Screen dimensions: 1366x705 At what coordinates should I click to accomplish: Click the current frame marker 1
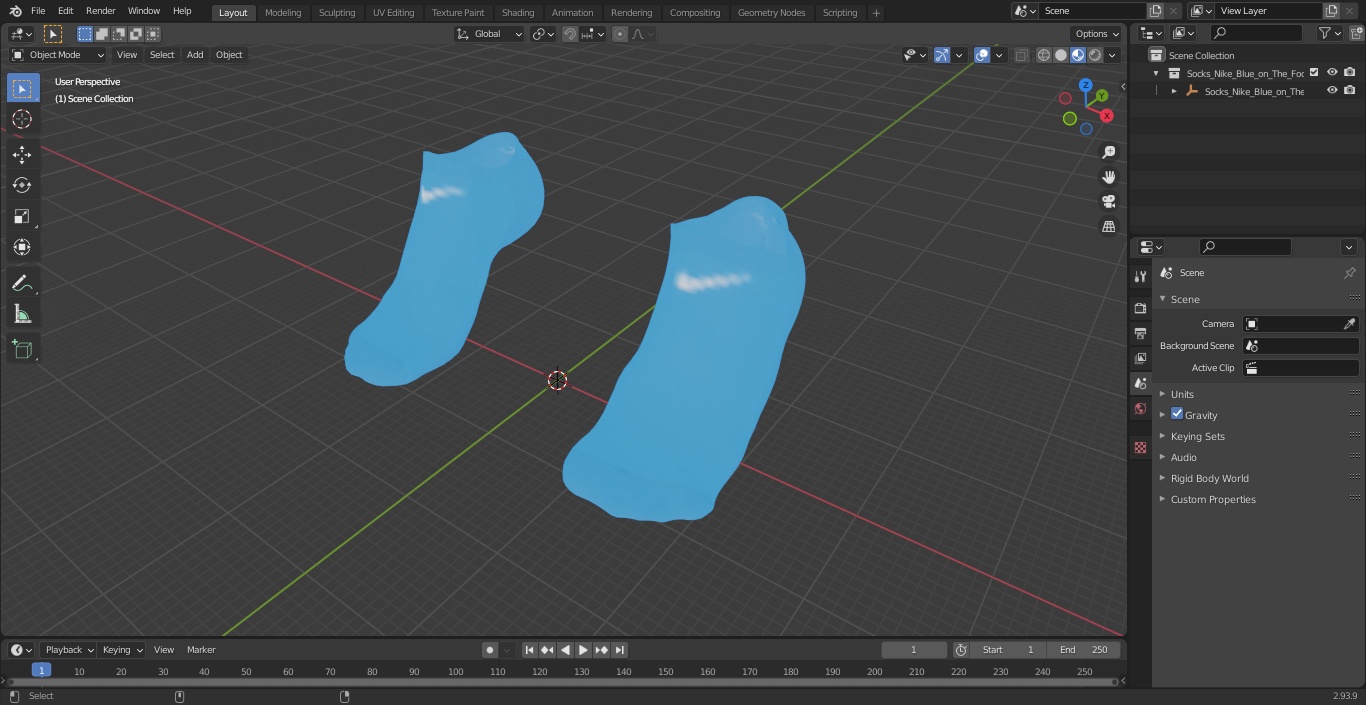pyautogui.click(x=41, y=671)
